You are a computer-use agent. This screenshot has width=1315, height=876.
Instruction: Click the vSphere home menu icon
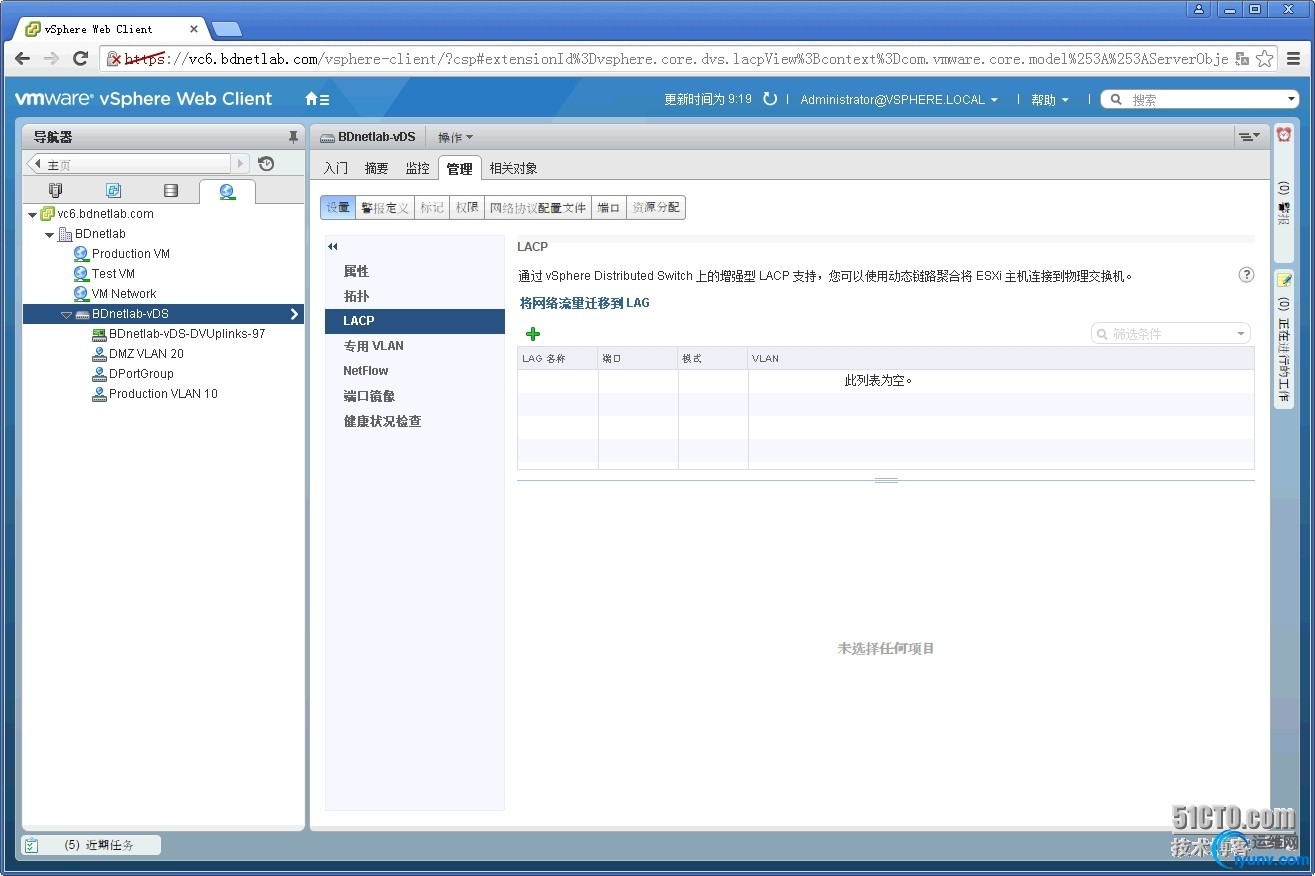[316, 99]
